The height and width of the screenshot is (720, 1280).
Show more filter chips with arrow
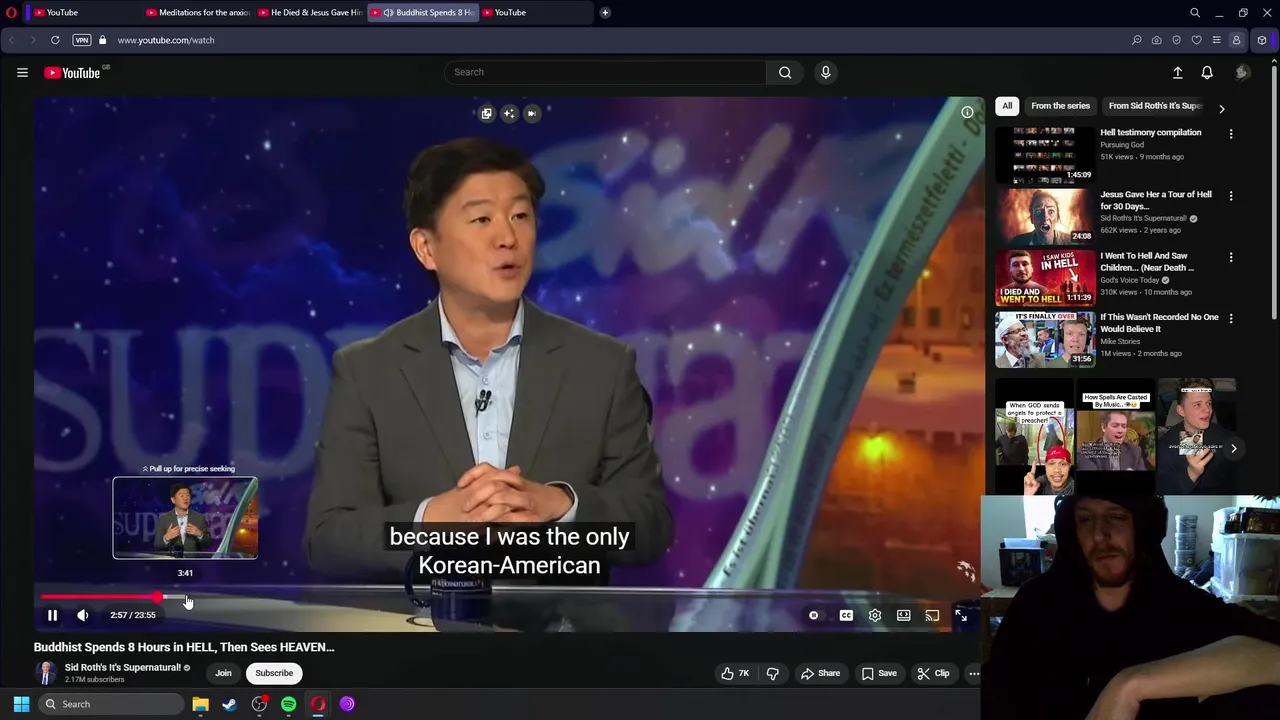click(1221, 108)
